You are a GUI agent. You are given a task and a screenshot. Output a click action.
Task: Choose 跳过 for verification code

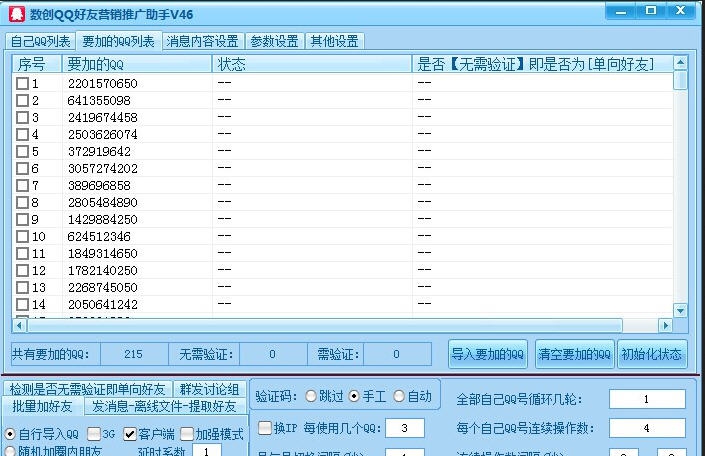311,396
